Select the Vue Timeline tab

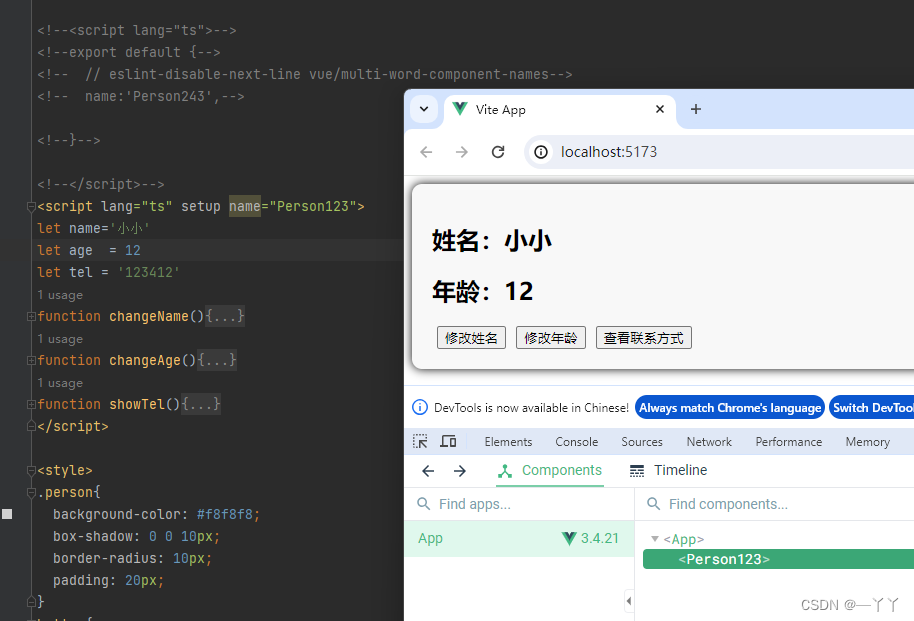[668, 471]
